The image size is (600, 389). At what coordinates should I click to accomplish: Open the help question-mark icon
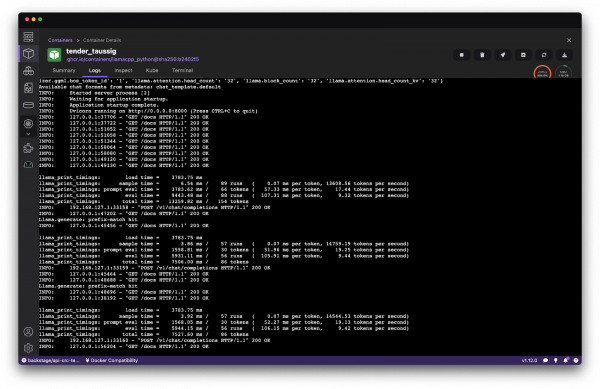576,360
